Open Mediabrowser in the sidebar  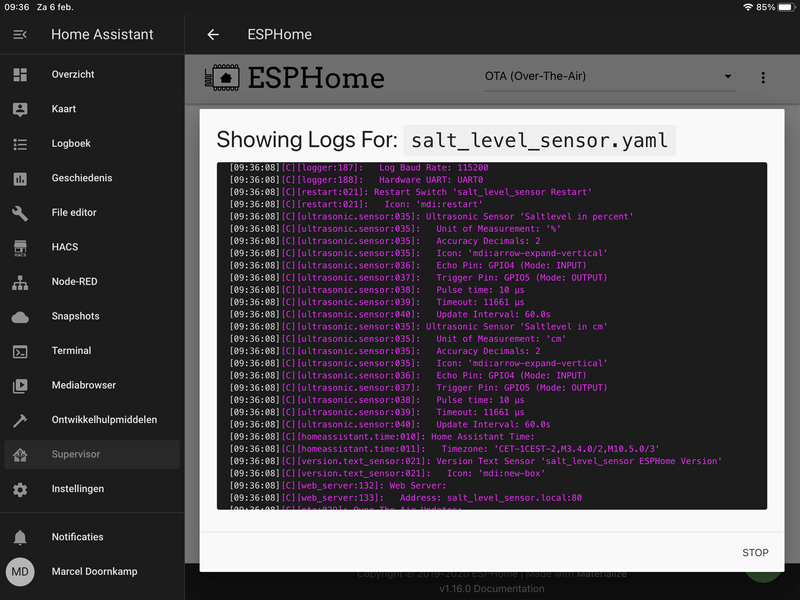83,385
